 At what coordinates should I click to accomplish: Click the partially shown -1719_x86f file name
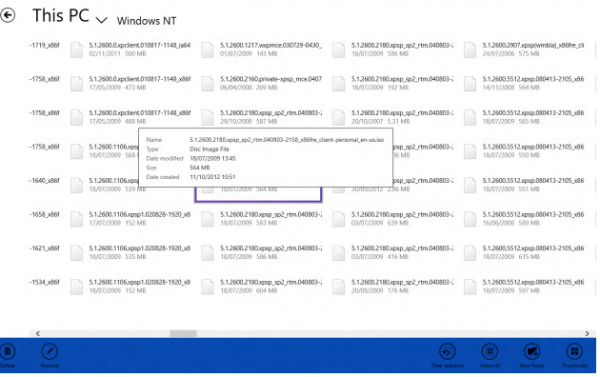[44, 45]
